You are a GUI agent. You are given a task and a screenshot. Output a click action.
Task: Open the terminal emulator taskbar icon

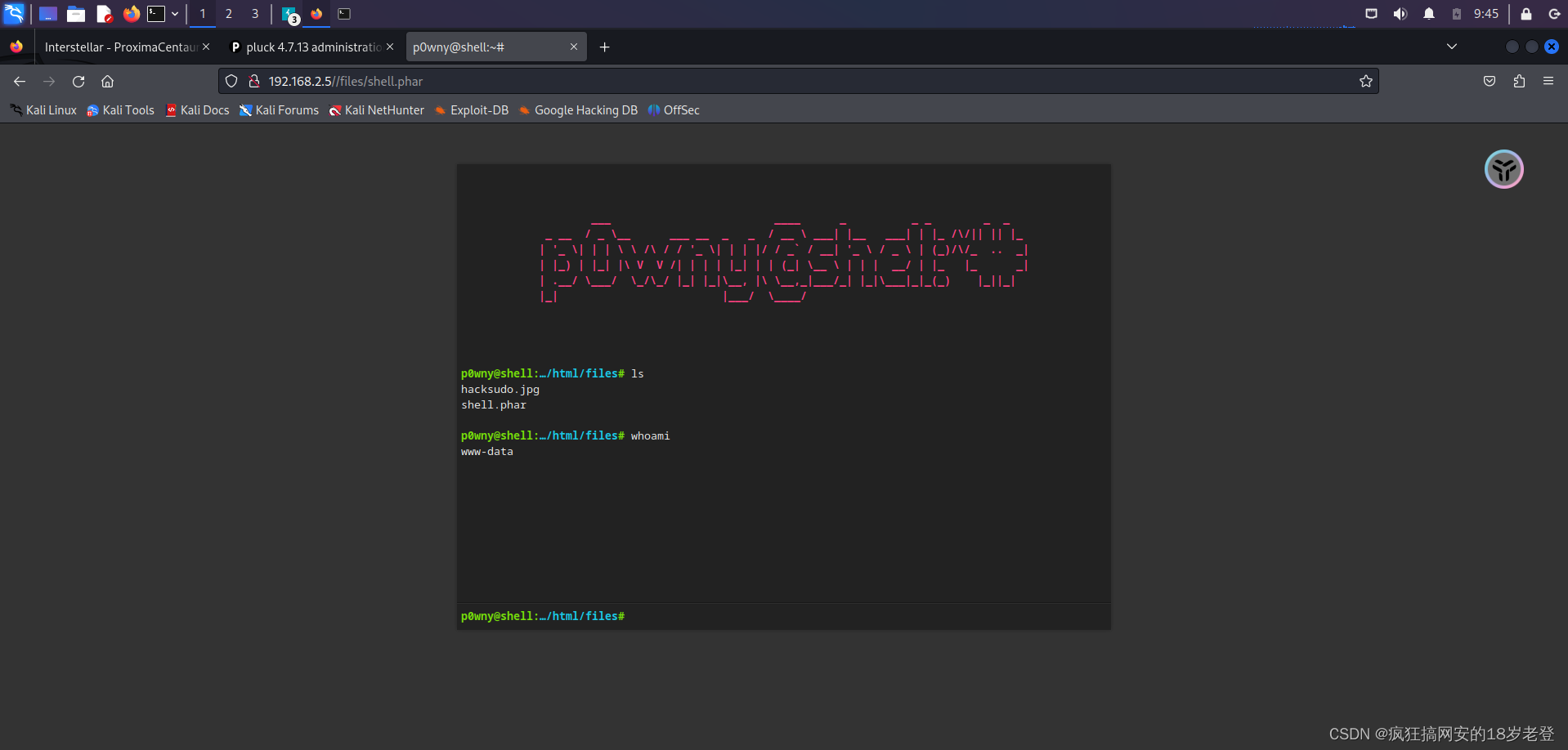pyautogui.click(x=156, y=14)
